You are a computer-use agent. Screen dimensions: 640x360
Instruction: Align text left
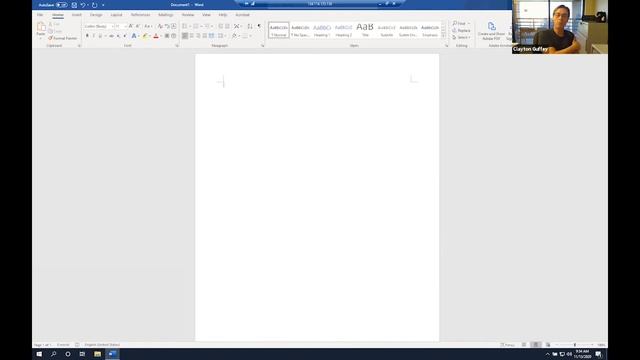[x=185, y=36]
